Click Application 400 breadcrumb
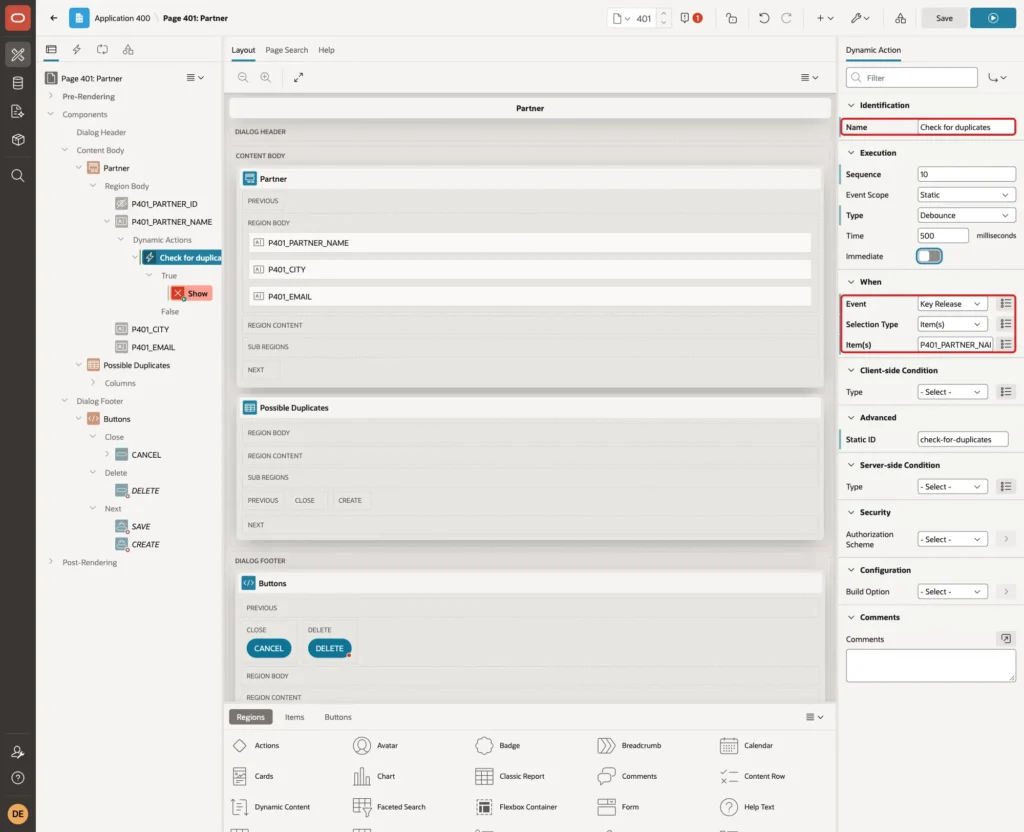1024x832 pixels. pyautogui.click(x=122, y=18)
